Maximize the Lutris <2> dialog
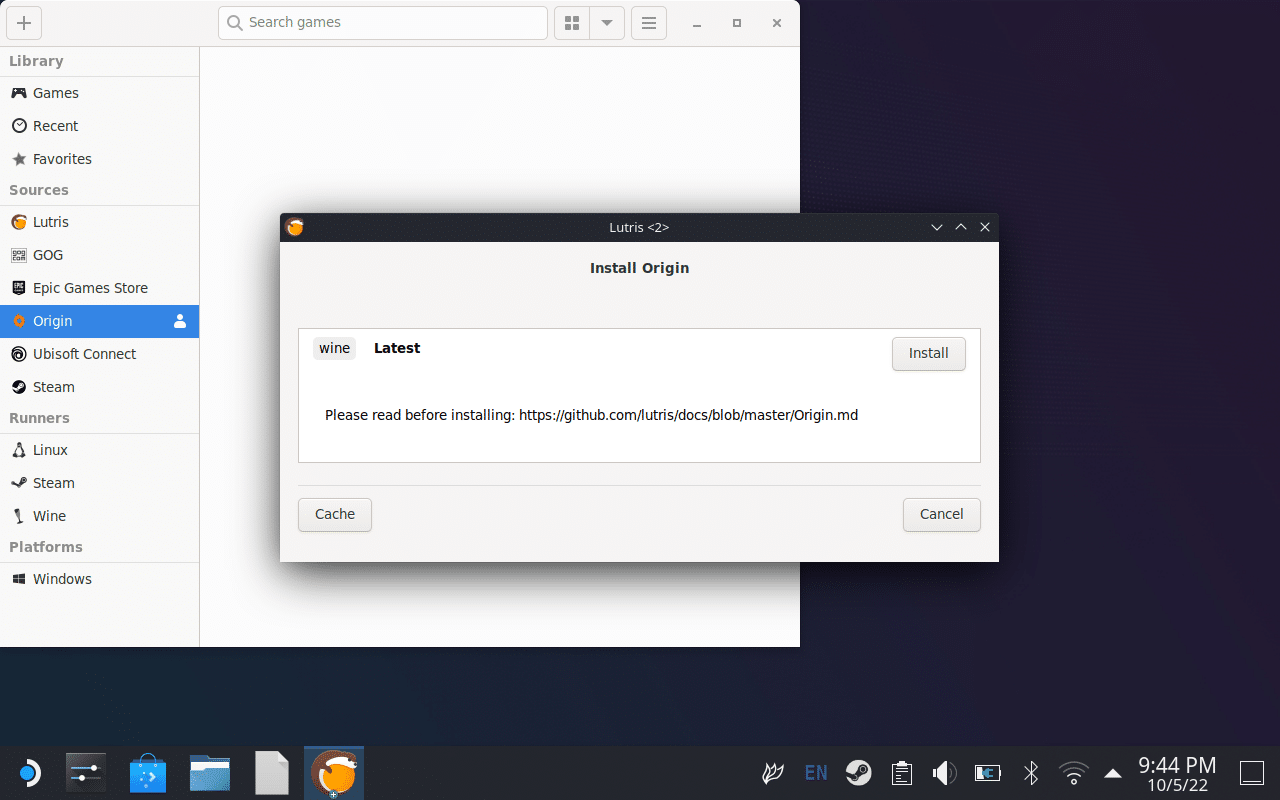This screenshot has height=800, width=1280. click(961, 227)
